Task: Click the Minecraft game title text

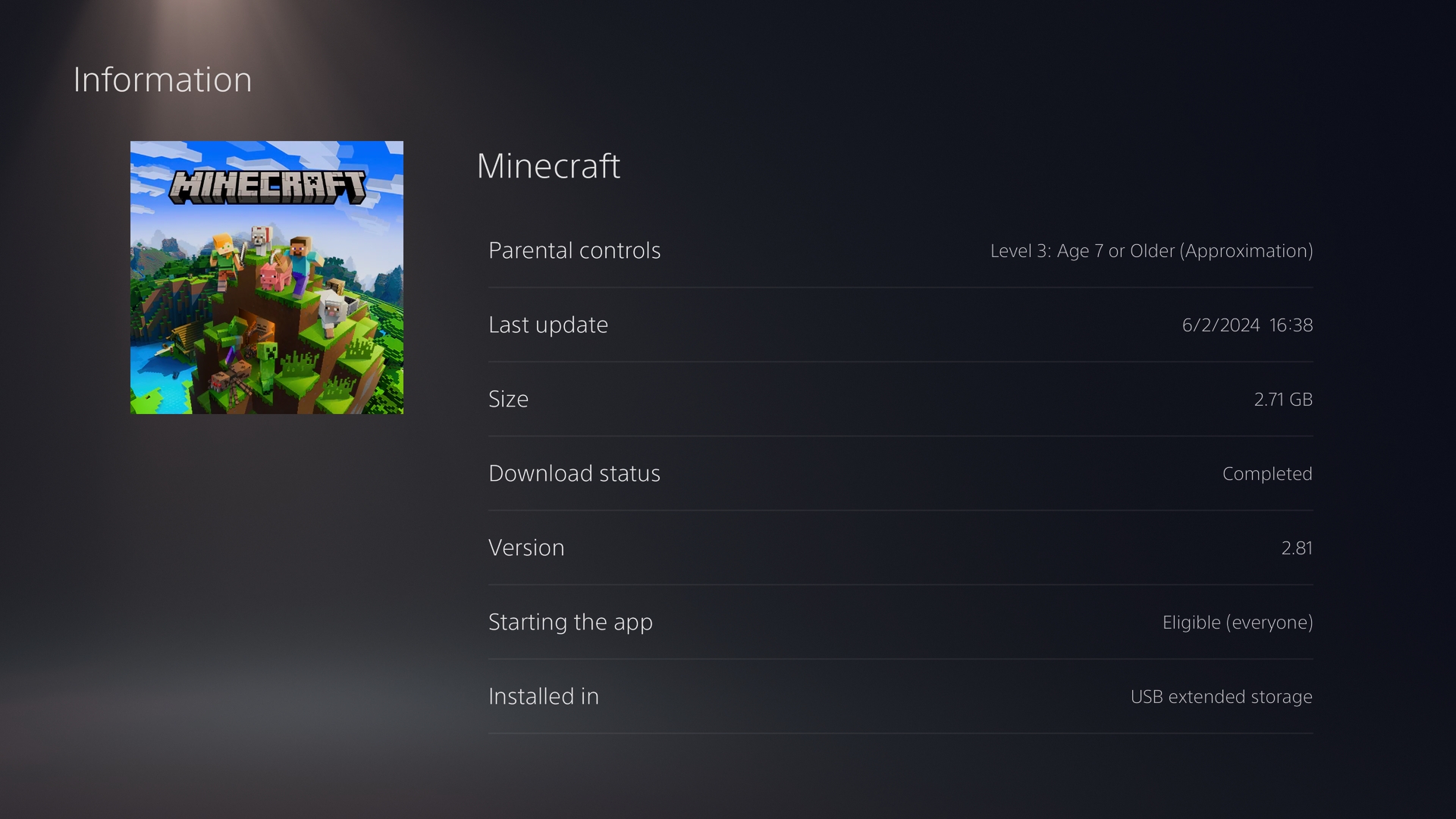Action: 548,166
